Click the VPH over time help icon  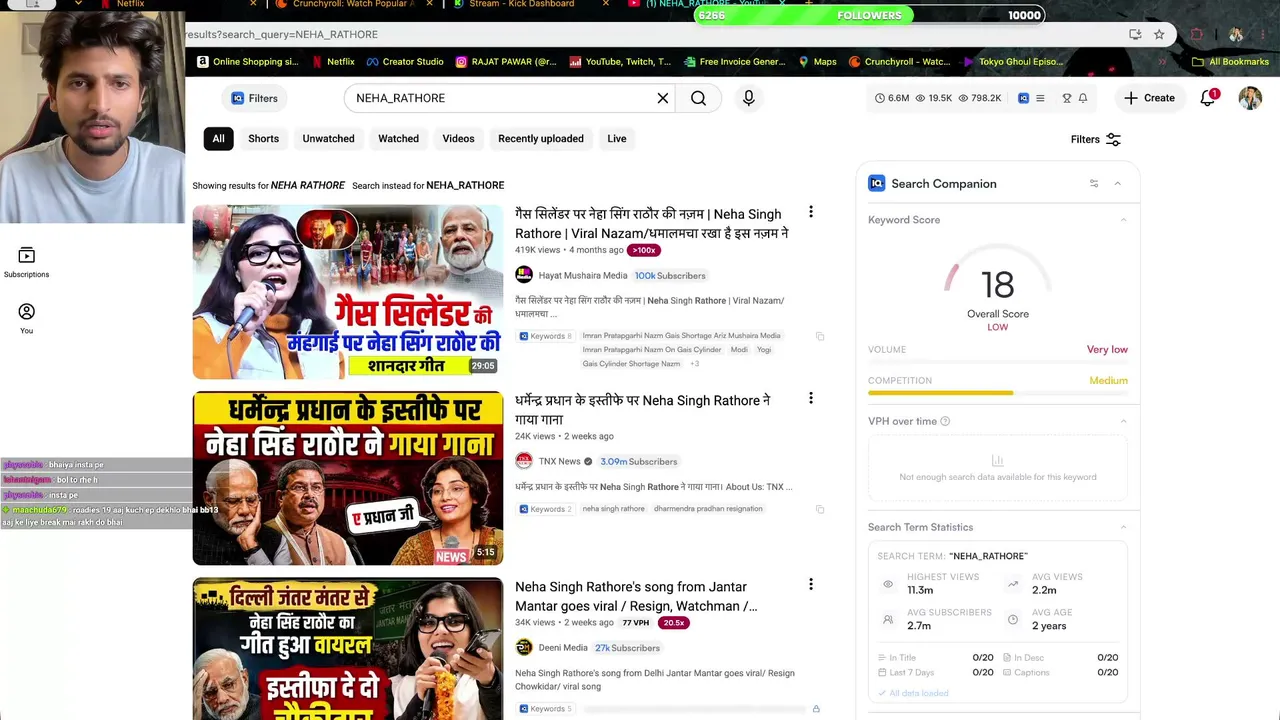pyautogui.click(x=945, y=421)
